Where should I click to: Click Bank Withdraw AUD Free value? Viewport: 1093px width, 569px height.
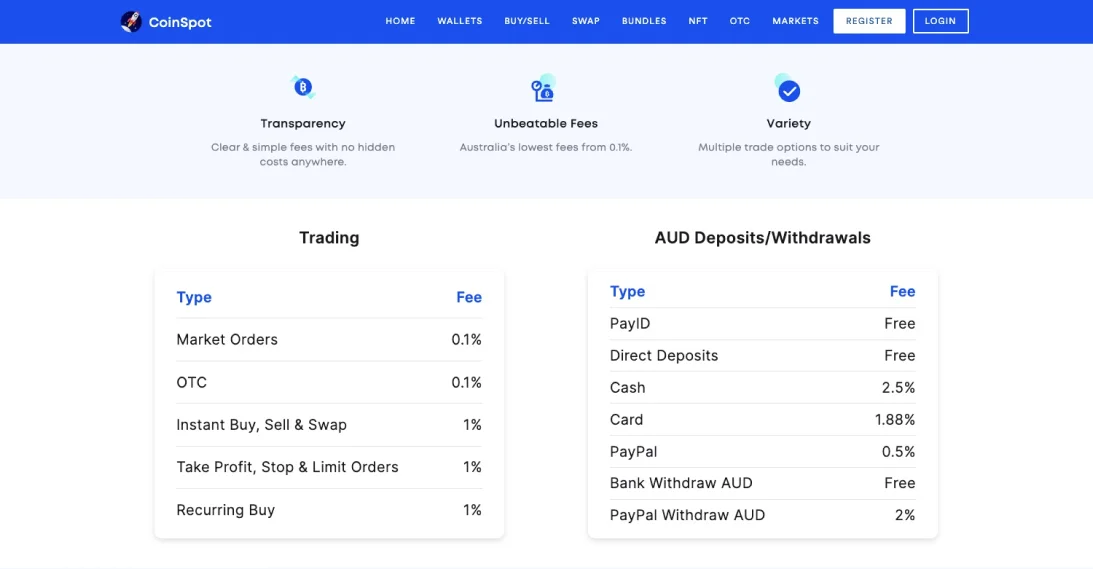(x=900, y=483)
